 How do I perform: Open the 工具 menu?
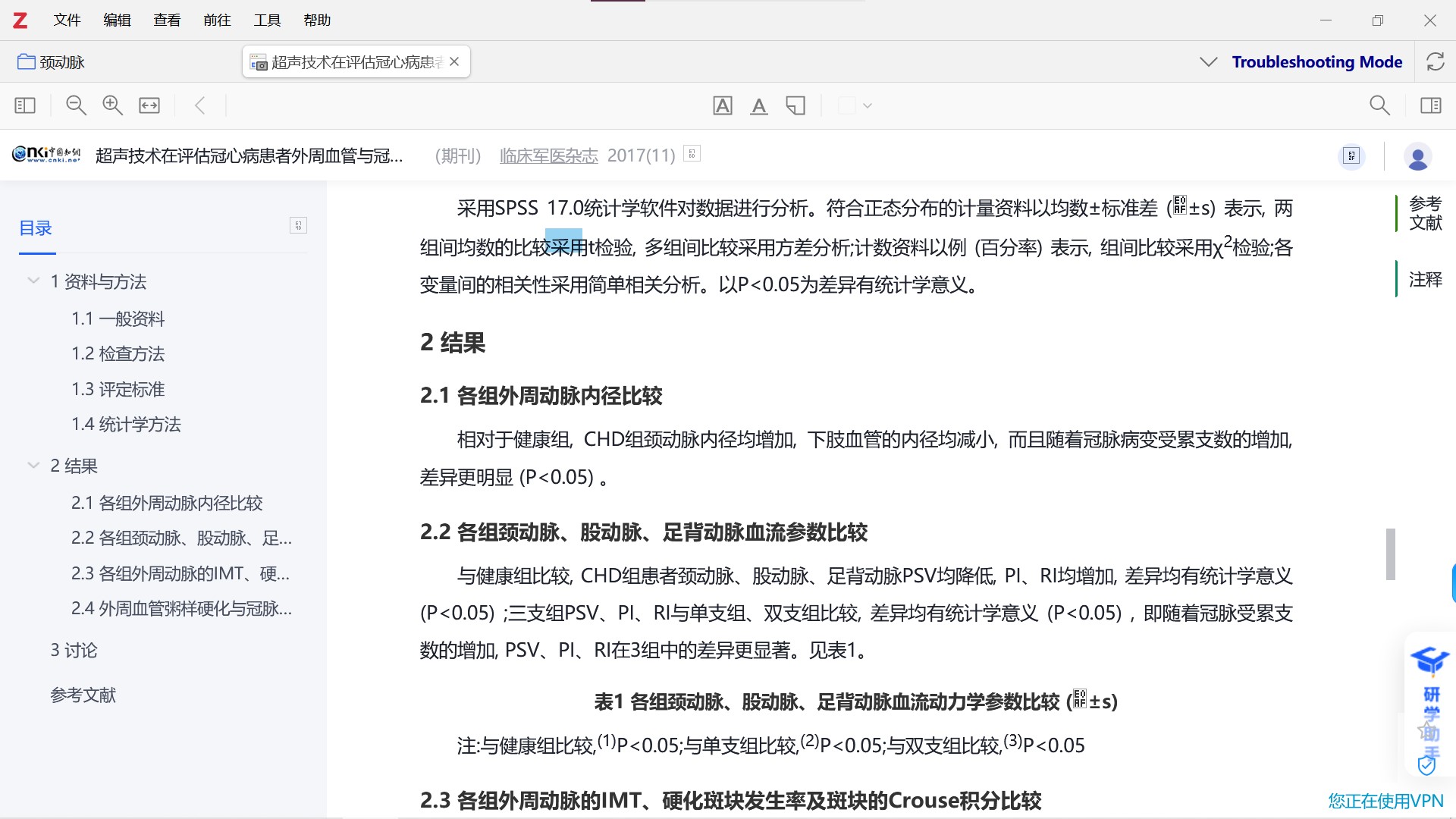(x=267, y=20)
